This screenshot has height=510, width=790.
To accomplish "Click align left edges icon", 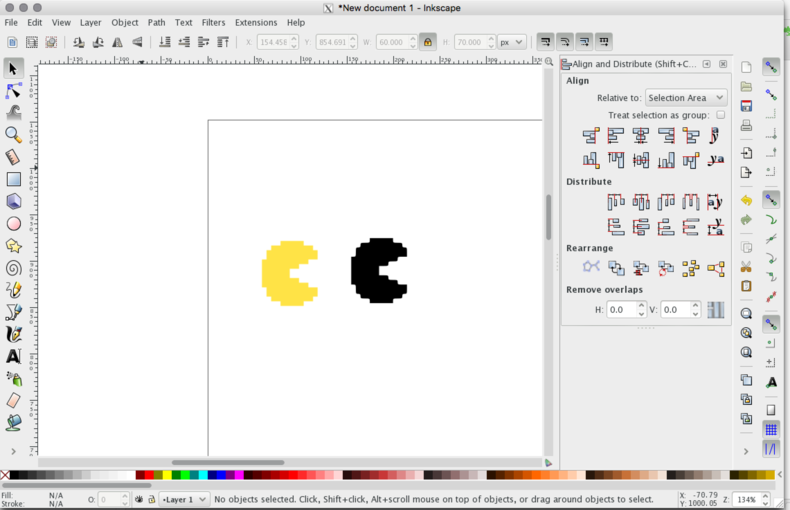I will (616, 136).
